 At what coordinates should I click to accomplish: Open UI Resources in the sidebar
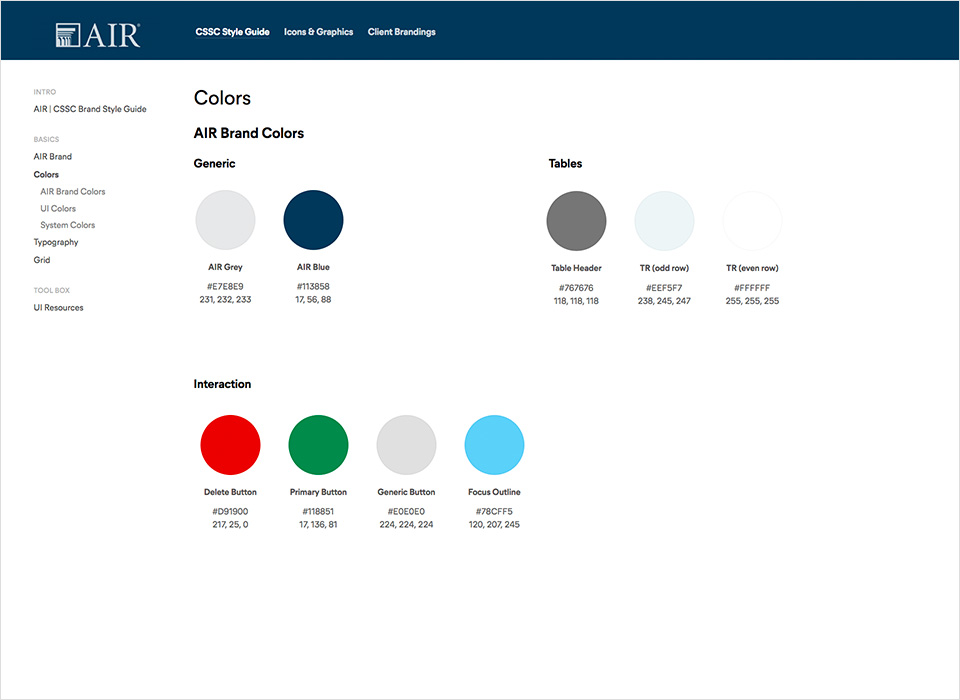[58, 308]
